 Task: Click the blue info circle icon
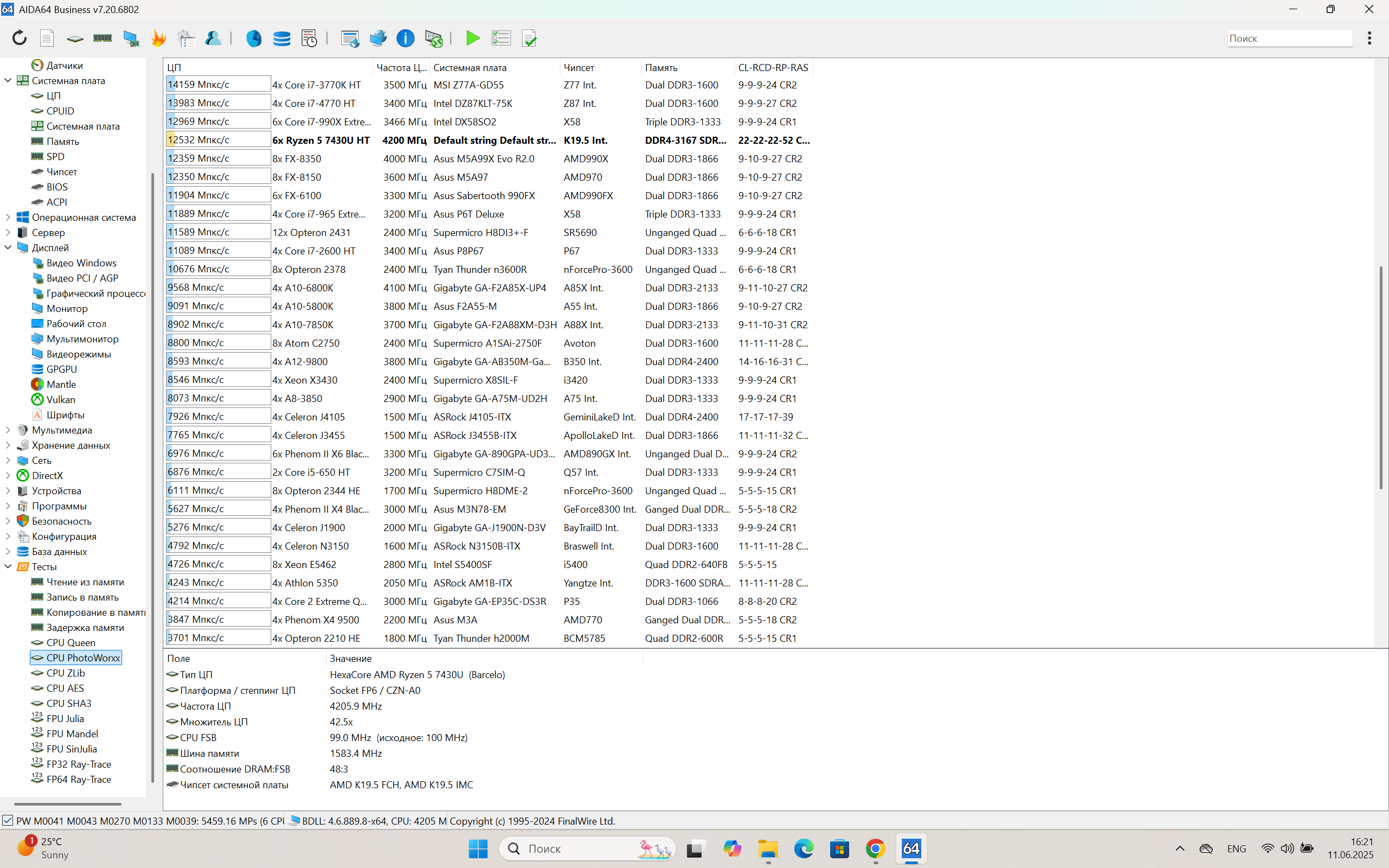coord(405,38)
